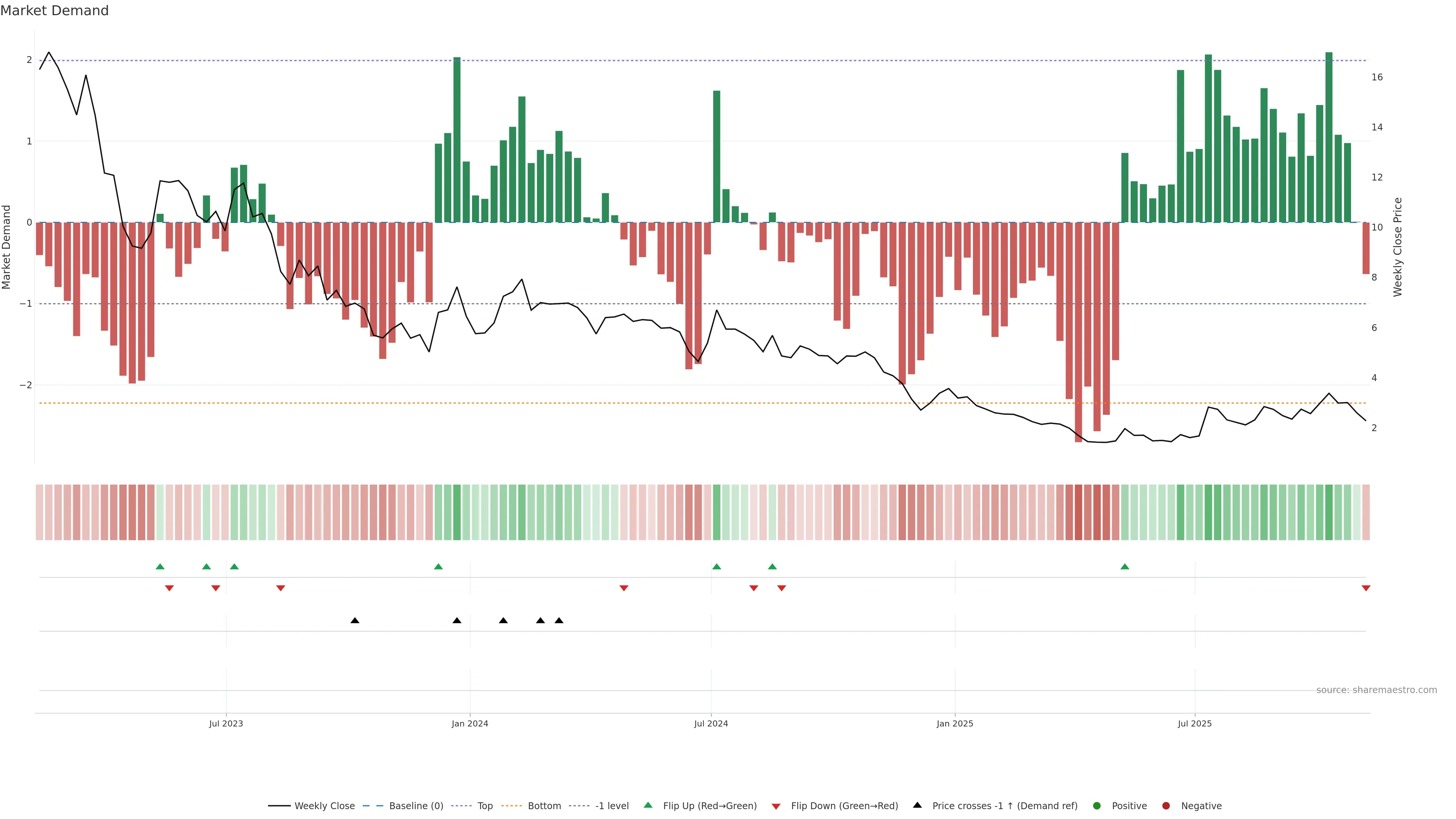Click the Weekly Close Price axis title
This screenshot has height=819, width=1456.
[1398, 247]
